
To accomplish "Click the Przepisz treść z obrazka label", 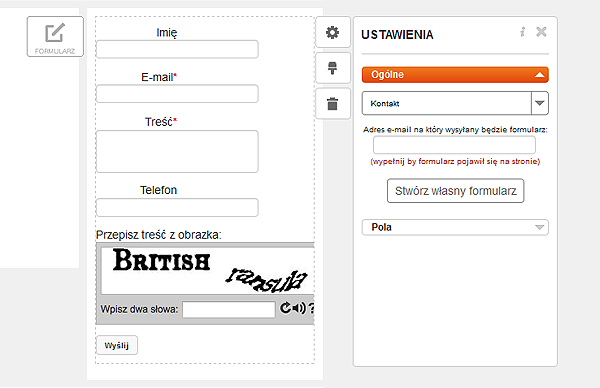I will pyautogui.click(x=159, y=235).
